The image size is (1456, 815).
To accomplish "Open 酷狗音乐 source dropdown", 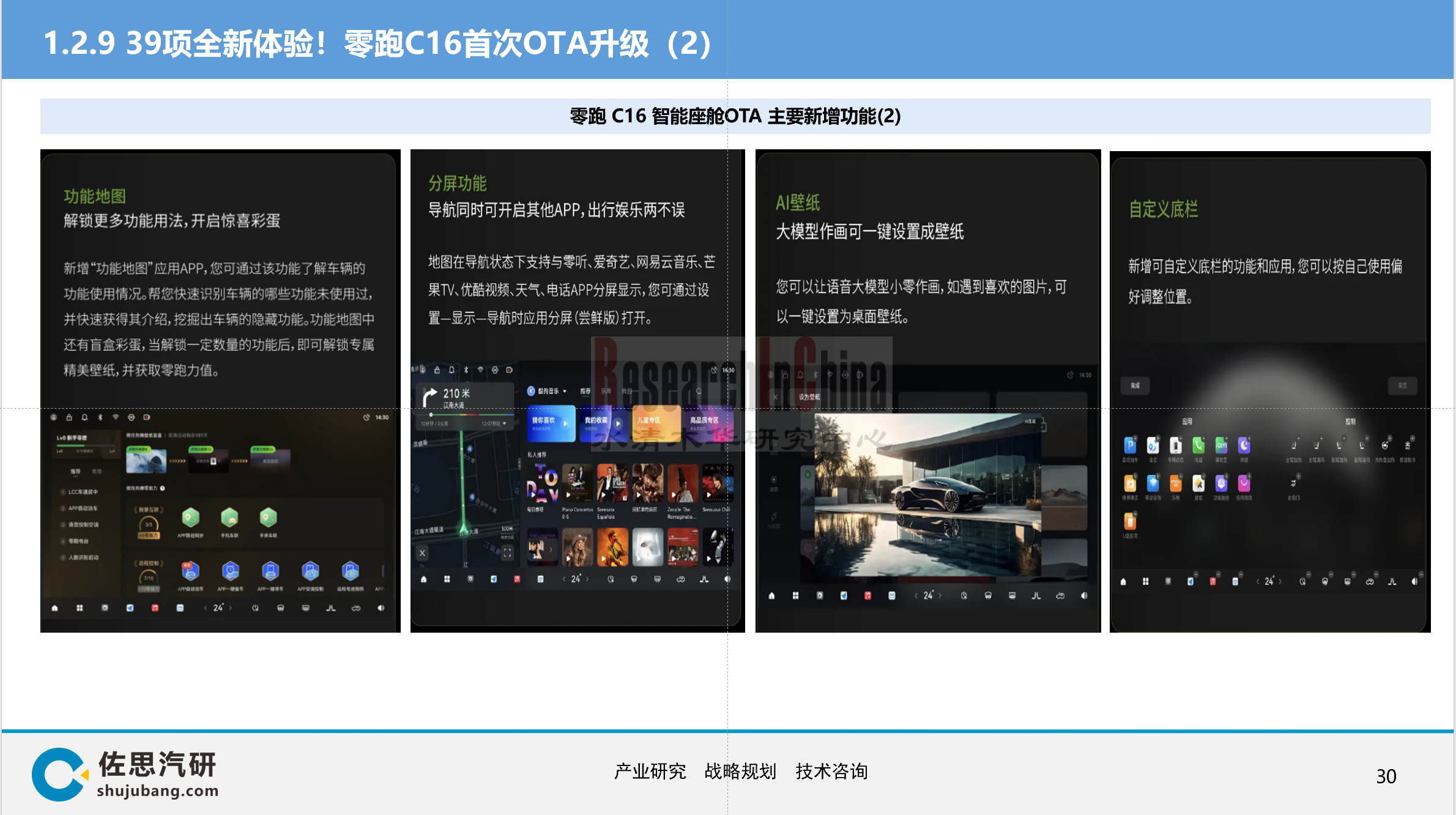I will point(548,391).
